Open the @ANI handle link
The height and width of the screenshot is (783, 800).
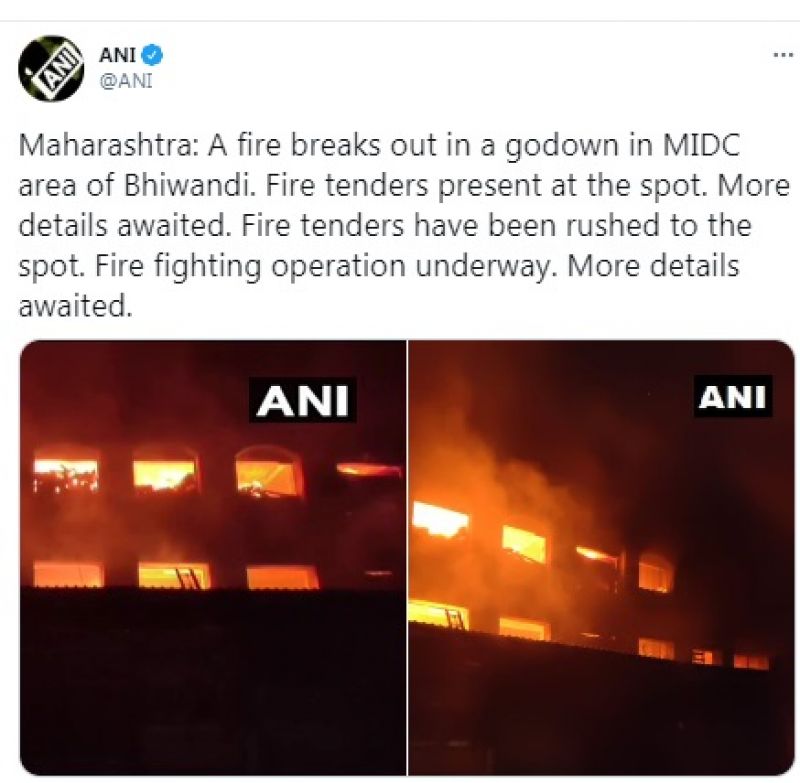tap(126, 82)
